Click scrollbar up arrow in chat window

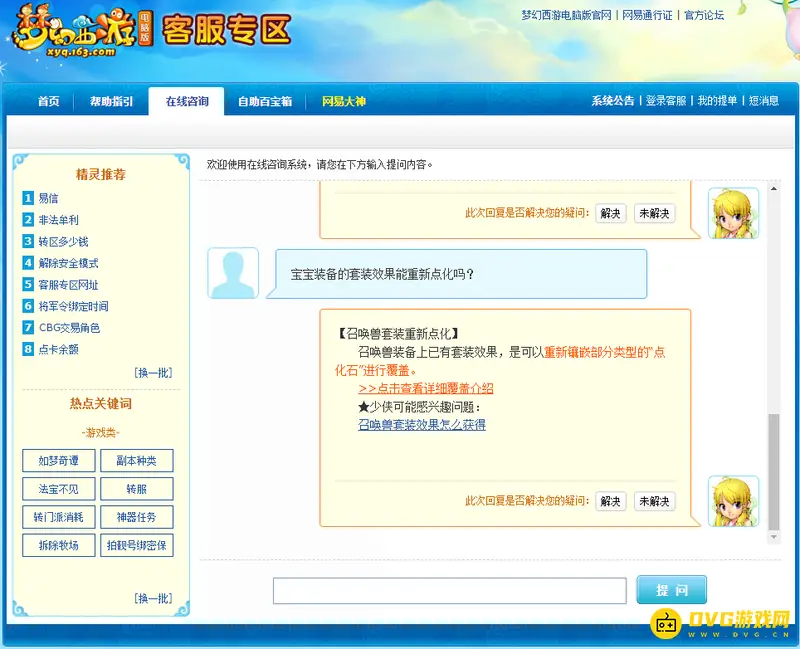tap(773, 189)
